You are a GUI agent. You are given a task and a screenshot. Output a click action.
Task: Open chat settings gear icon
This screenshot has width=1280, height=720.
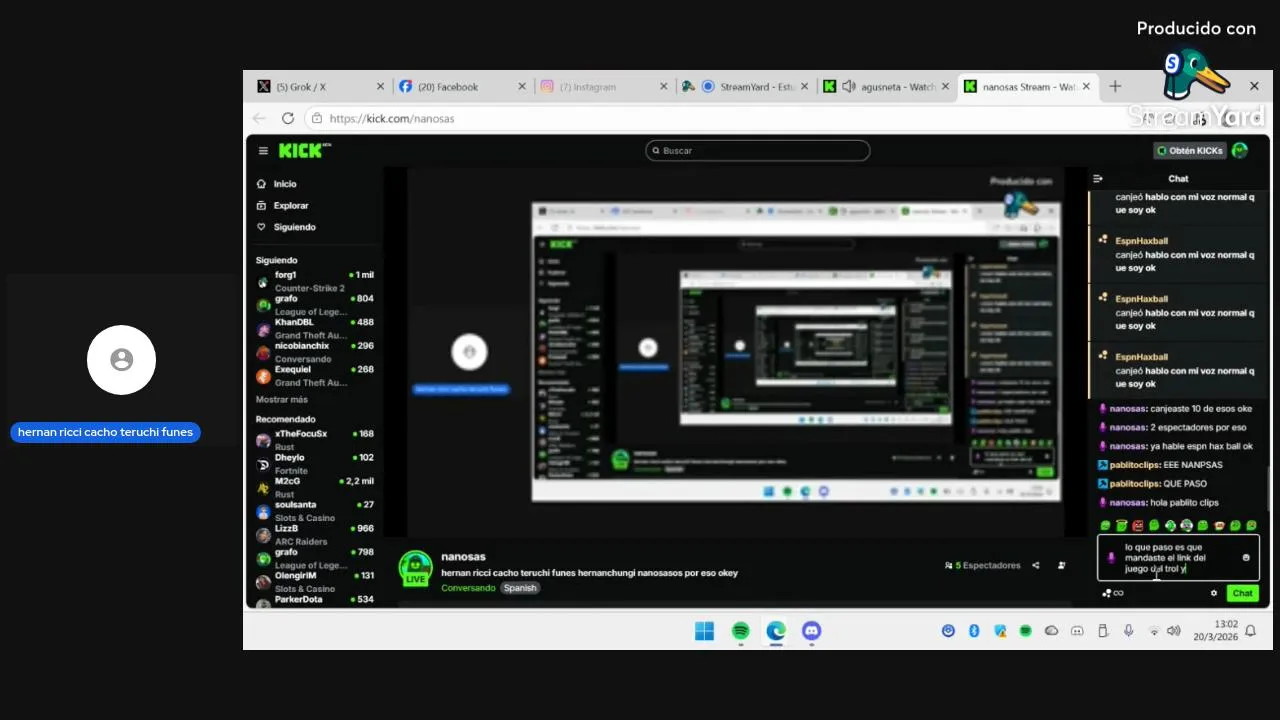click(x=1214, y=593)
